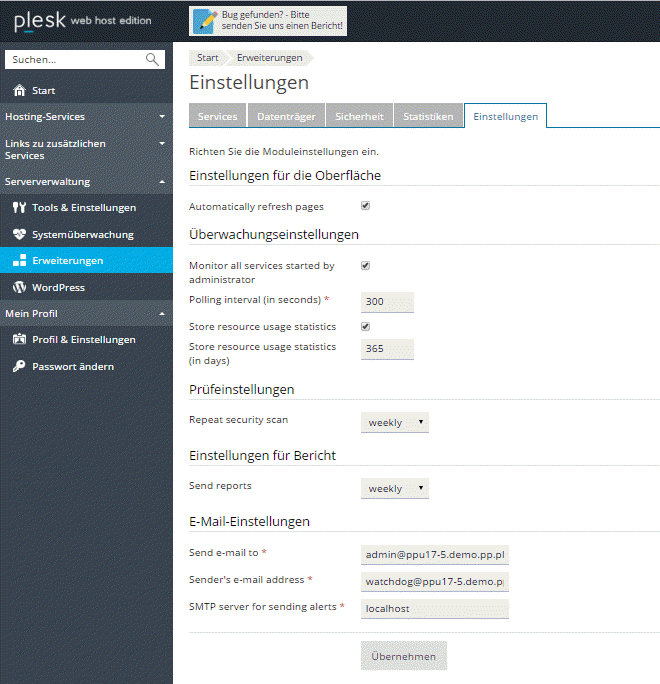The image size is (660, 684).
Task: Select the Einstellungen tab
Action: (506, 116)
